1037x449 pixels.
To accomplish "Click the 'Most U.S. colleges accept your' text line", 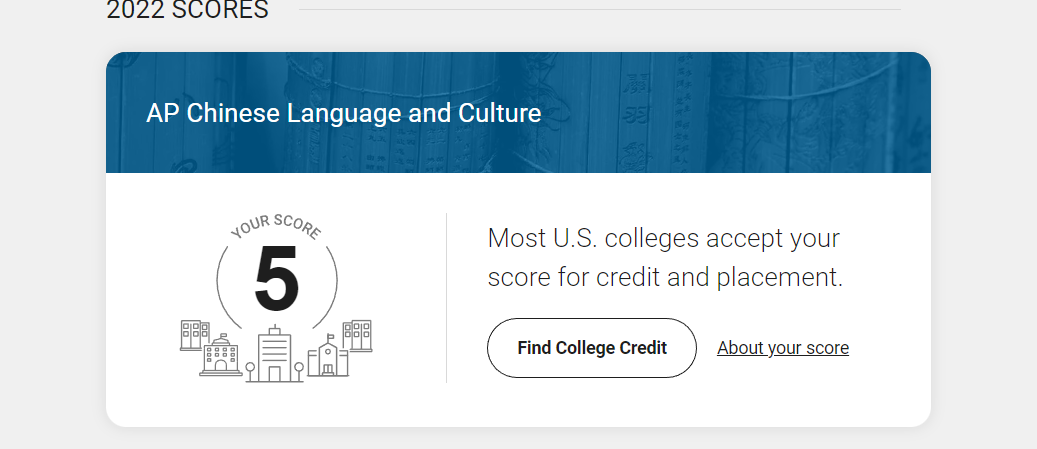I will (x=663, y=238).
